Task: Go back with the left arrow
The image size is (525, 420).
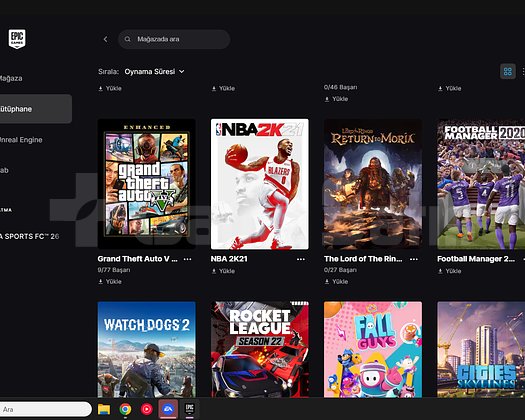Action: click(x=105, y=39)
